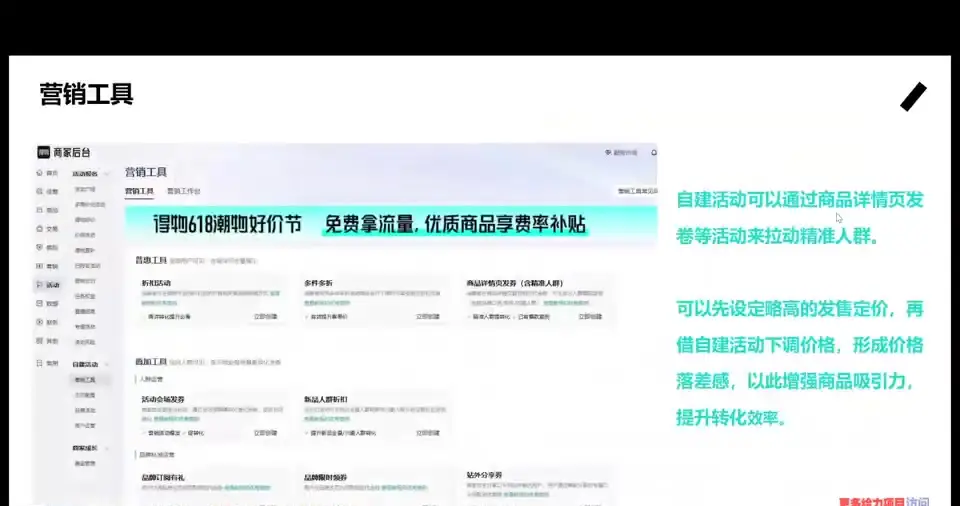Image resolution: width=960 pixels, height=506 pixels.
Task: Click 立即创建 on the 活动会场发券 card
Action: coord(265,433)
